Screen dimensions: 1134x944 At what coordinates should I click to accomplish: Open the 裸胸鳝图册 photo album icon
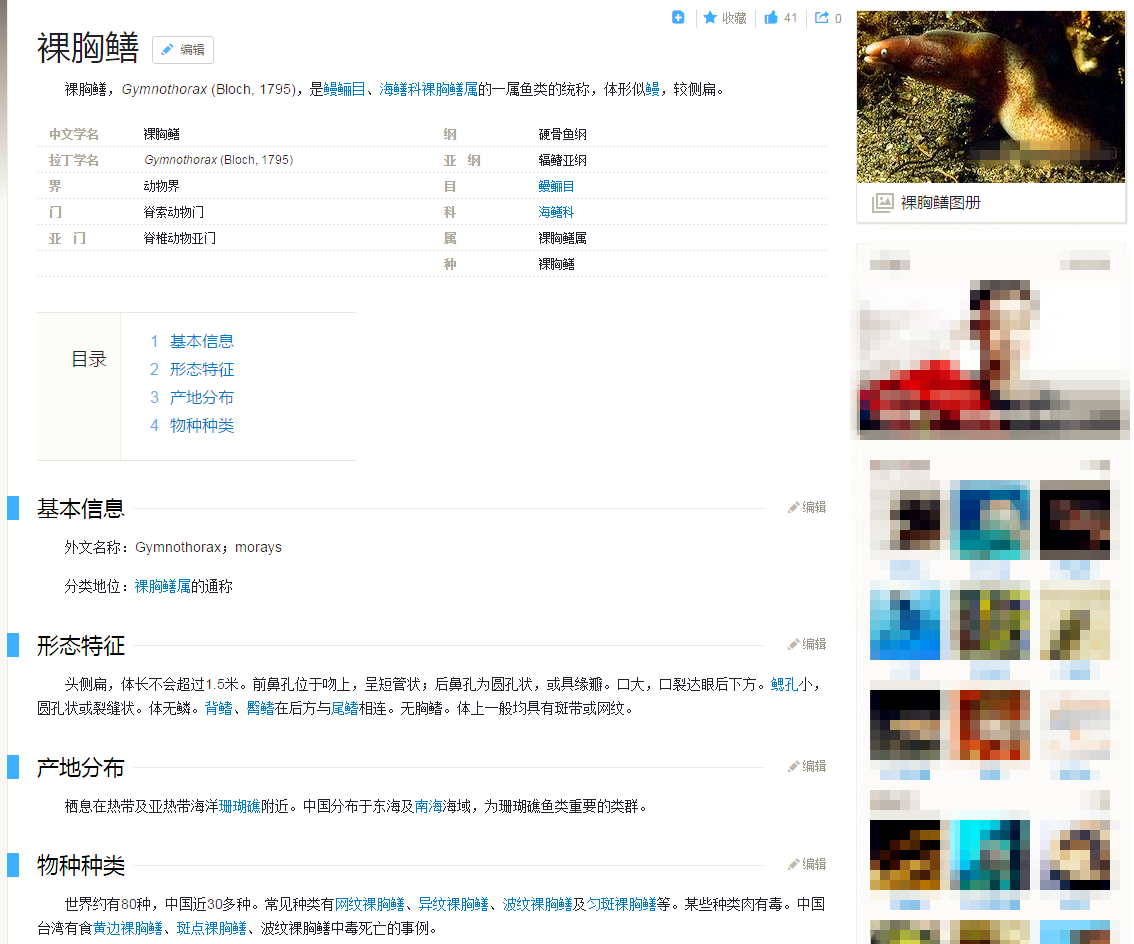point(882,203)
